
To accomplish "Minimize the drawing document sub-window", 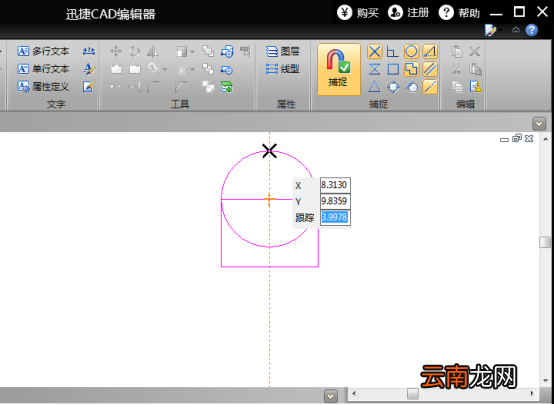I will coord(504,140).
